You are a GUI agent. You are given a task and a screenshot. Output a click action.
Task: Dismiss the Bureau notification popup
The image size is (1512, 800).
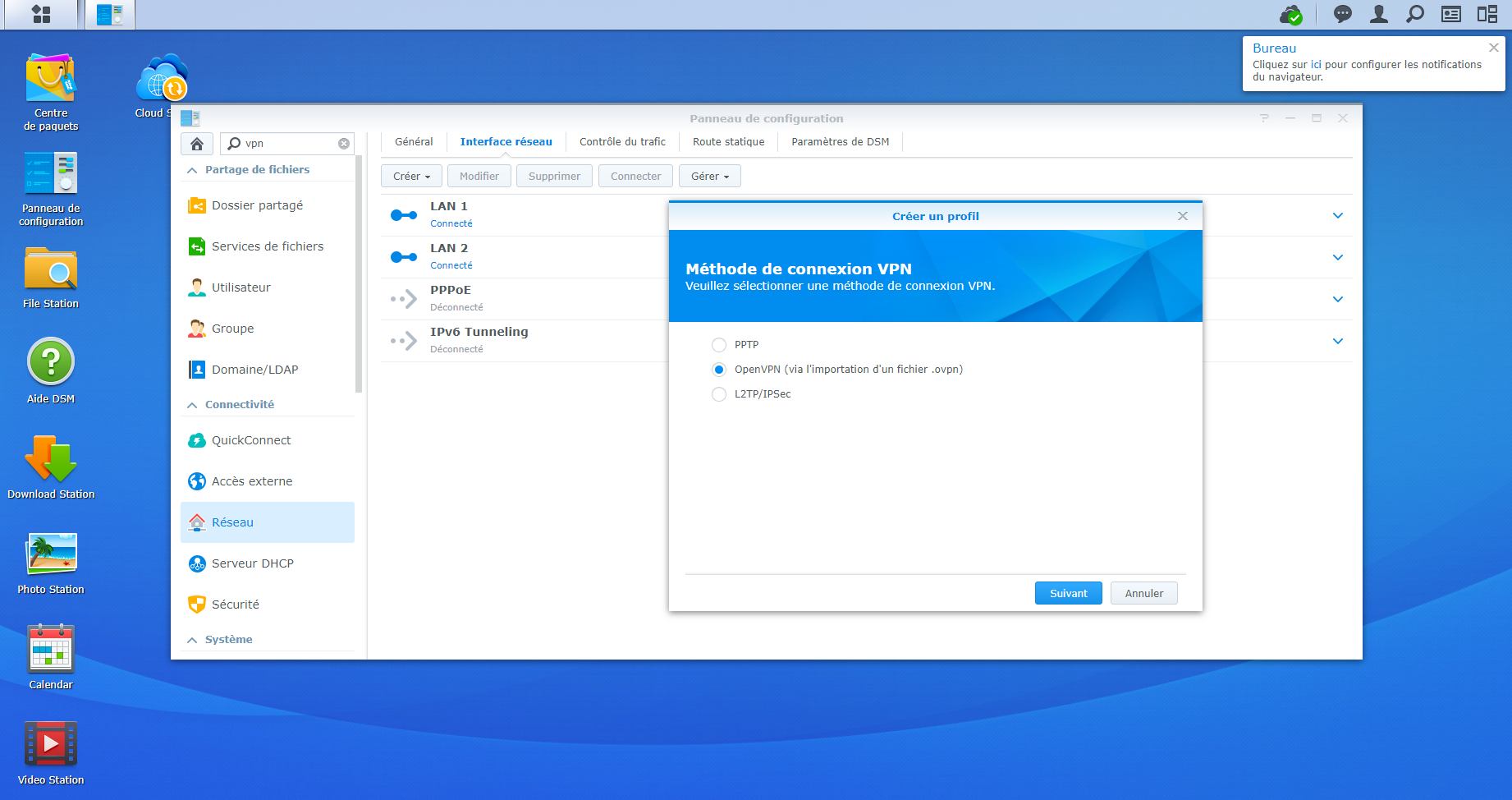(x=1494, y=48)
